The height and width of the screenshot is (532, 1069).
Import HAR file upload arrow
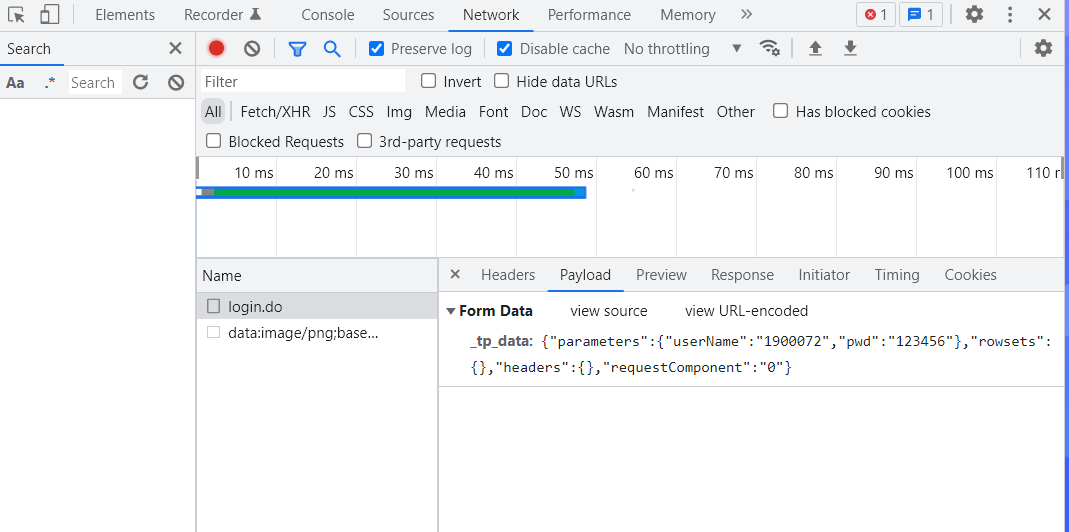click(x=815, y=48)
